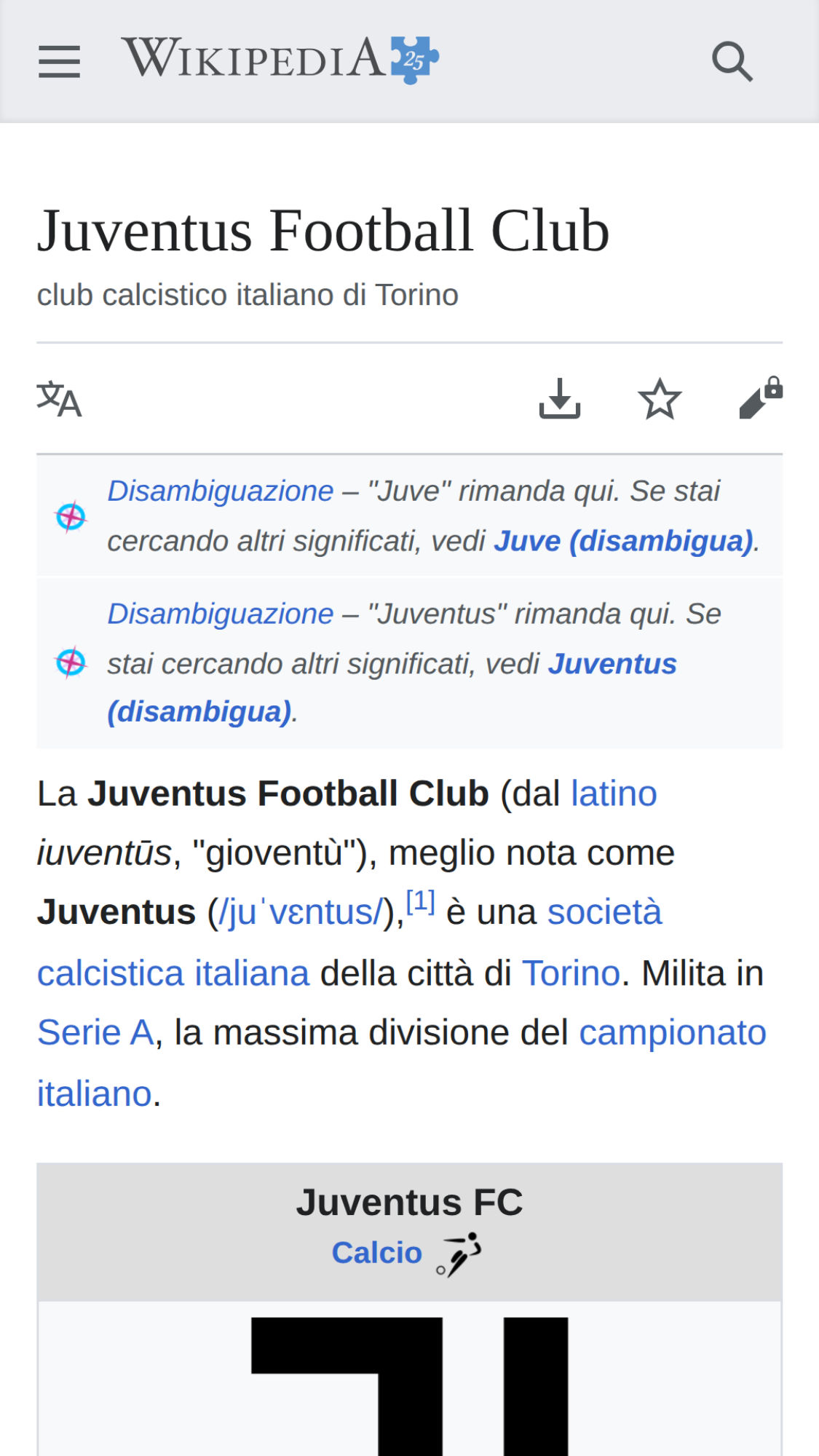Open the language selection icon
Screen dimensions: 819x1456
60,399
